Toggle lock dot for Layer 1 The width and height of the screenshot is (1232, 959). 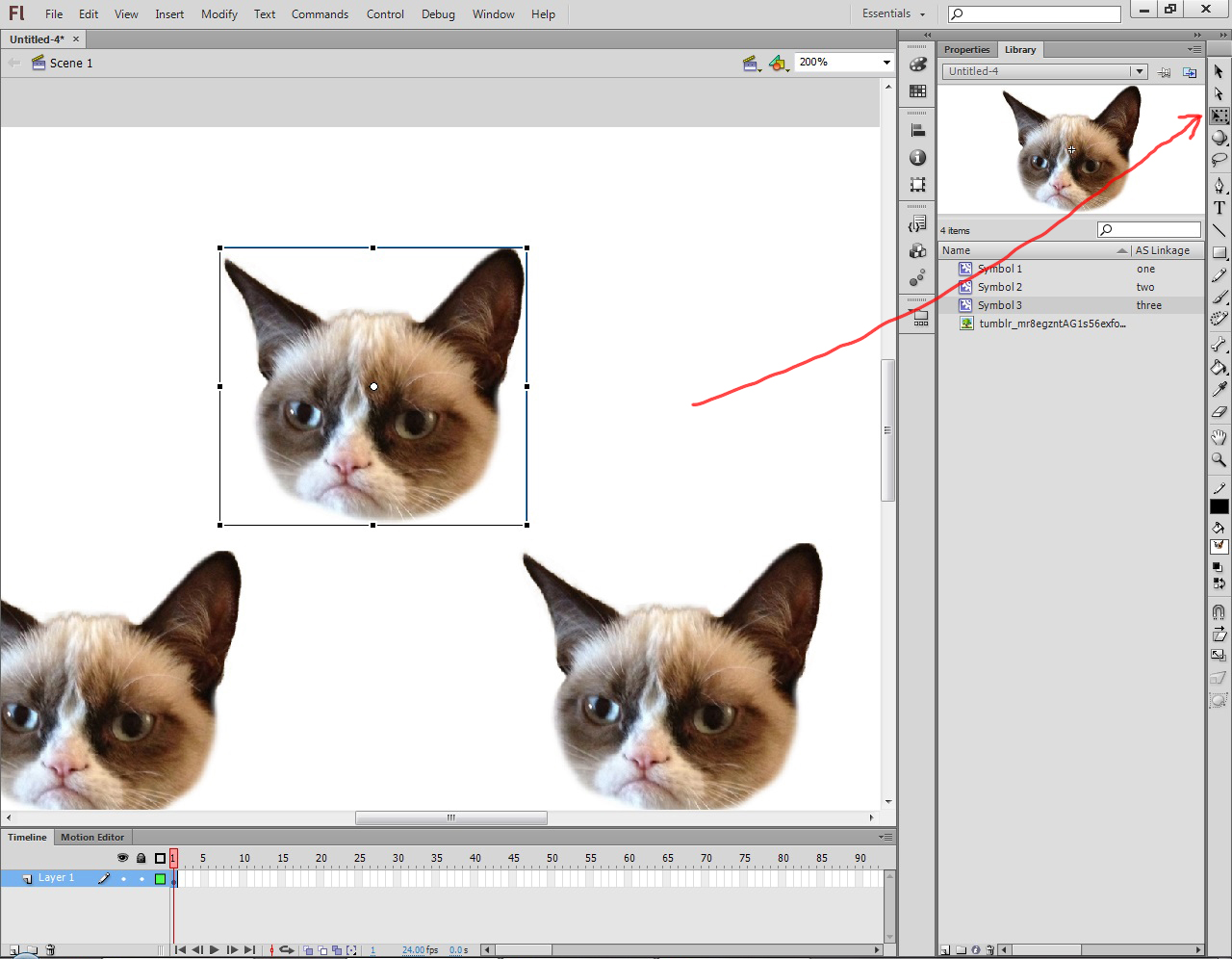(x=141, y=878)
